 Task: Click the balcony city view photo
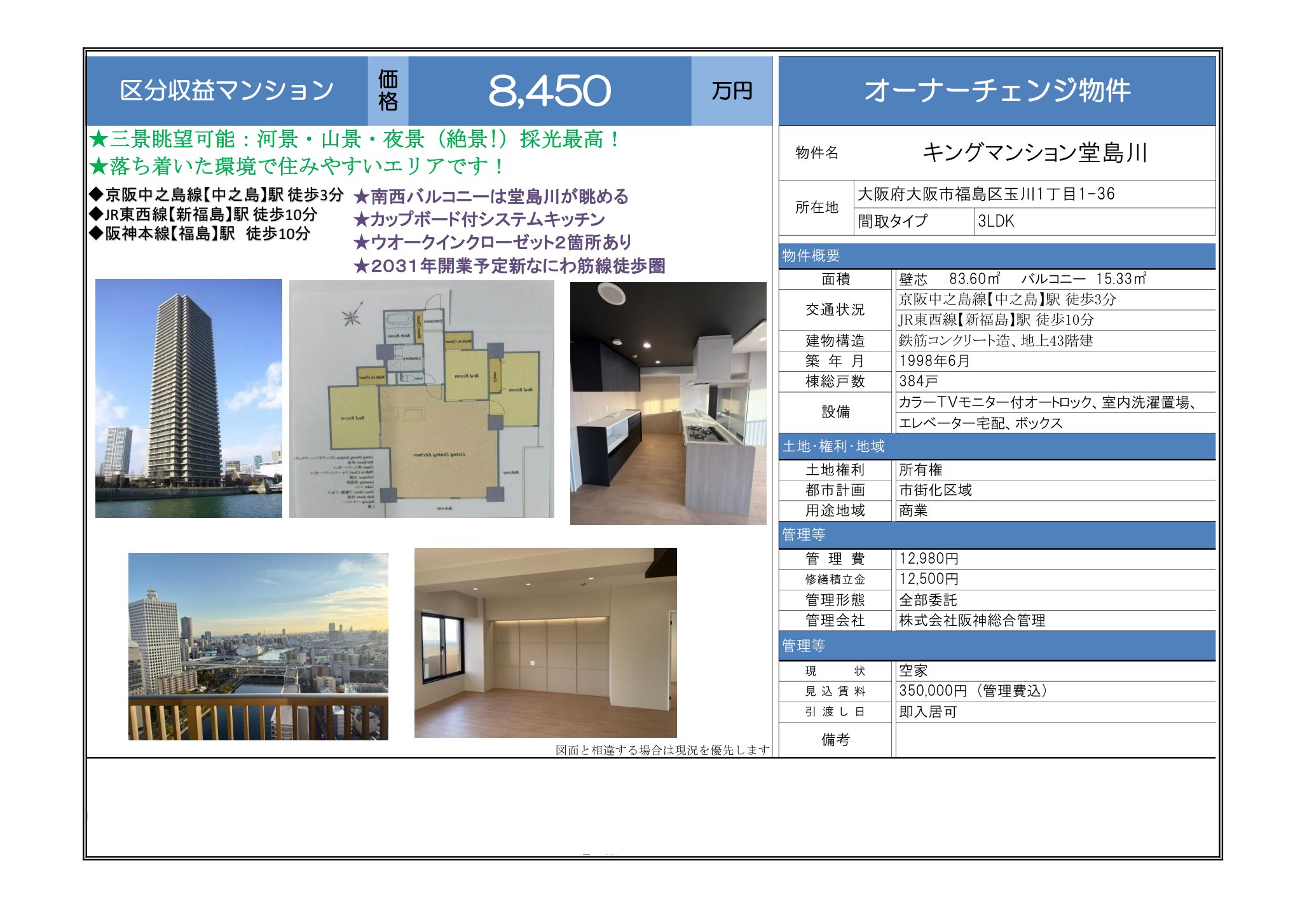258,646
